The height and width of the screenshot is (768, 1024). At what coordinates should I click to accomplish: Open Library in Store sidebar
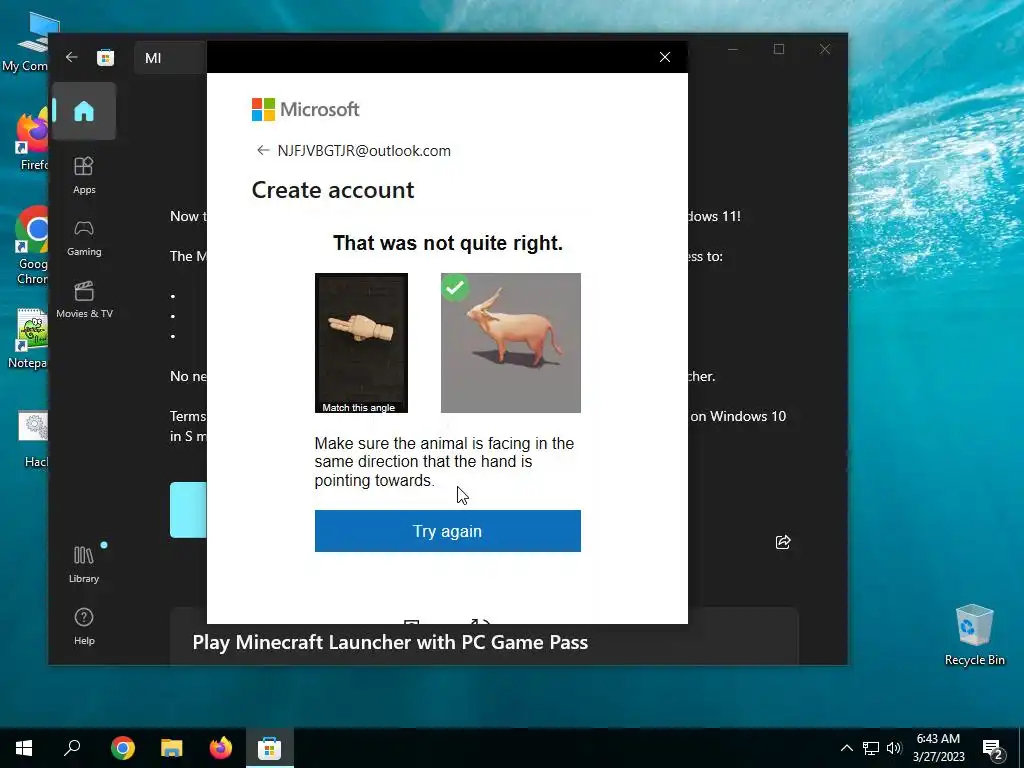84,565
